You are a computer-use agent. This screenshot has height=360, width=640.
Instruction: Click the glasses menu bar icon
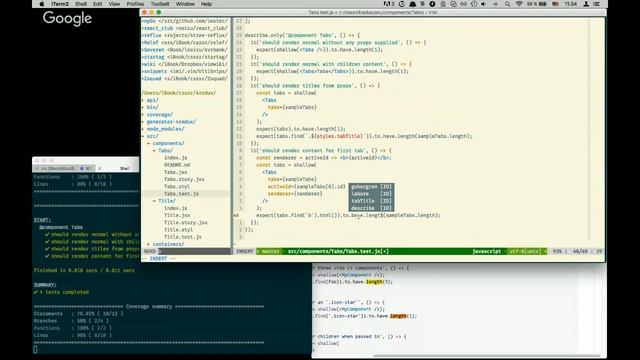point(464,4)
